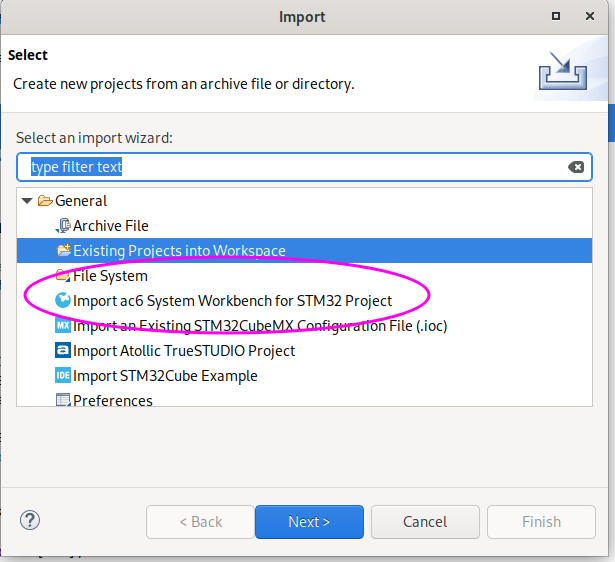Focus the type filter text field

tap(304, 167)
